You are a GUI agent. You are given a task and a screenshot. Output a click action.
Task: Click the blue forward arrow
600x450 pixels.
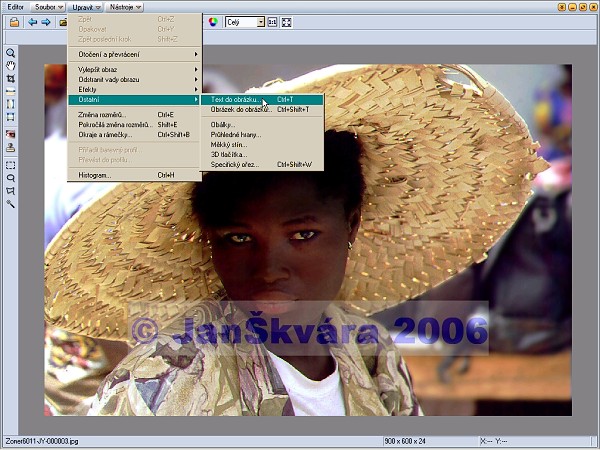click(46, 22)
